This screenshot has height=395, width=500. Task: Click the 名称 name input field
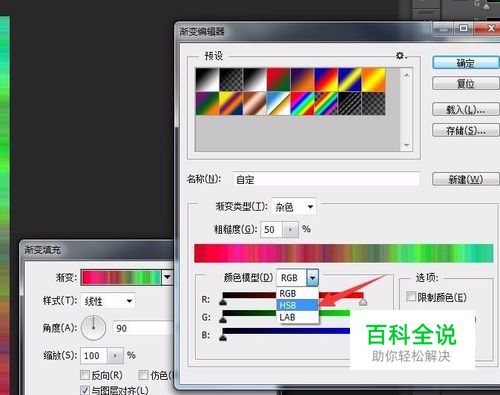326,180
